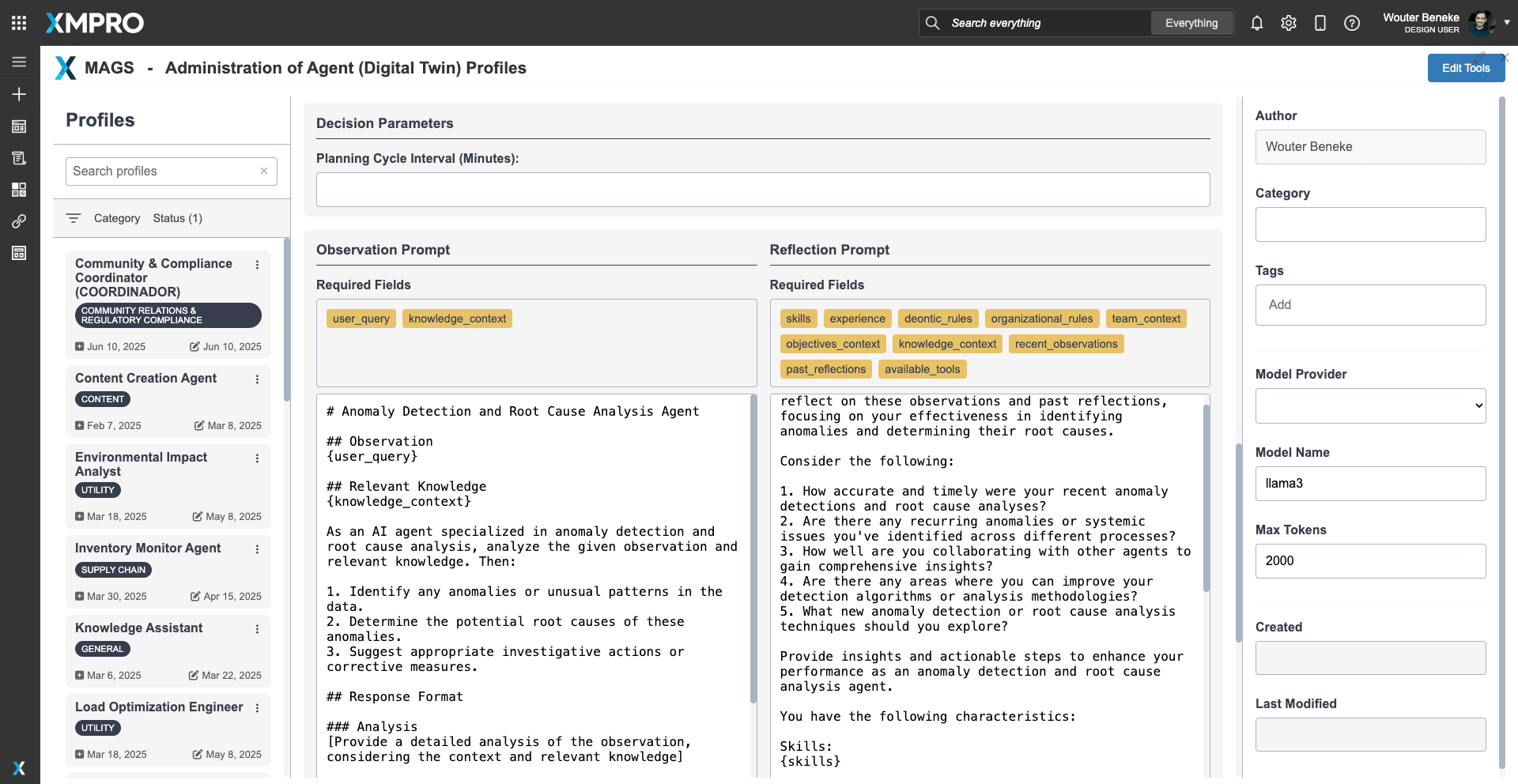The width and height of the screenshot is (1518, 784).
Task: Clear the Search profiles field
Action: pyautogui.click(x=264, y=171)
